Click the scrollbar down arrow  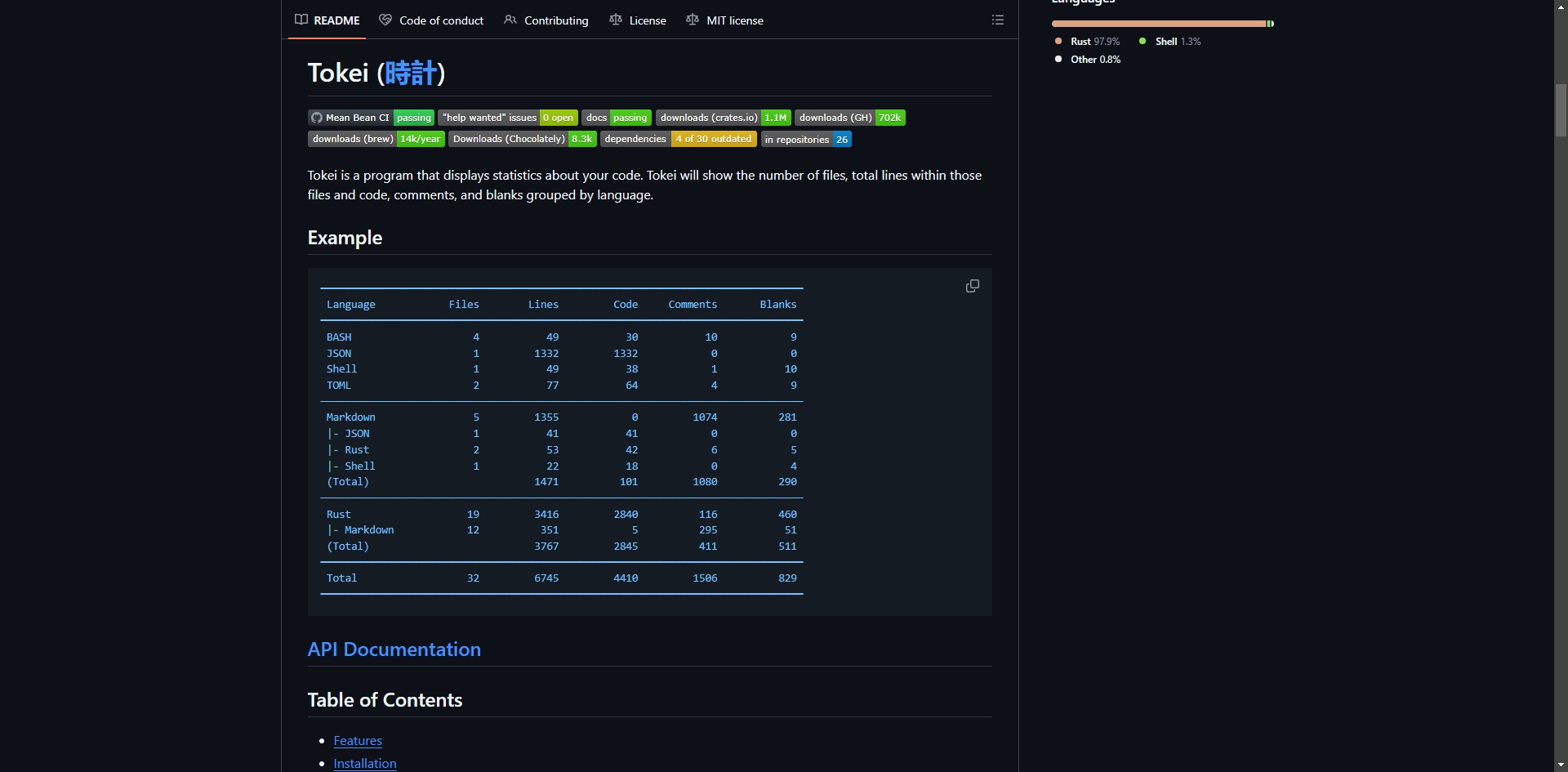coord(1561,765)
